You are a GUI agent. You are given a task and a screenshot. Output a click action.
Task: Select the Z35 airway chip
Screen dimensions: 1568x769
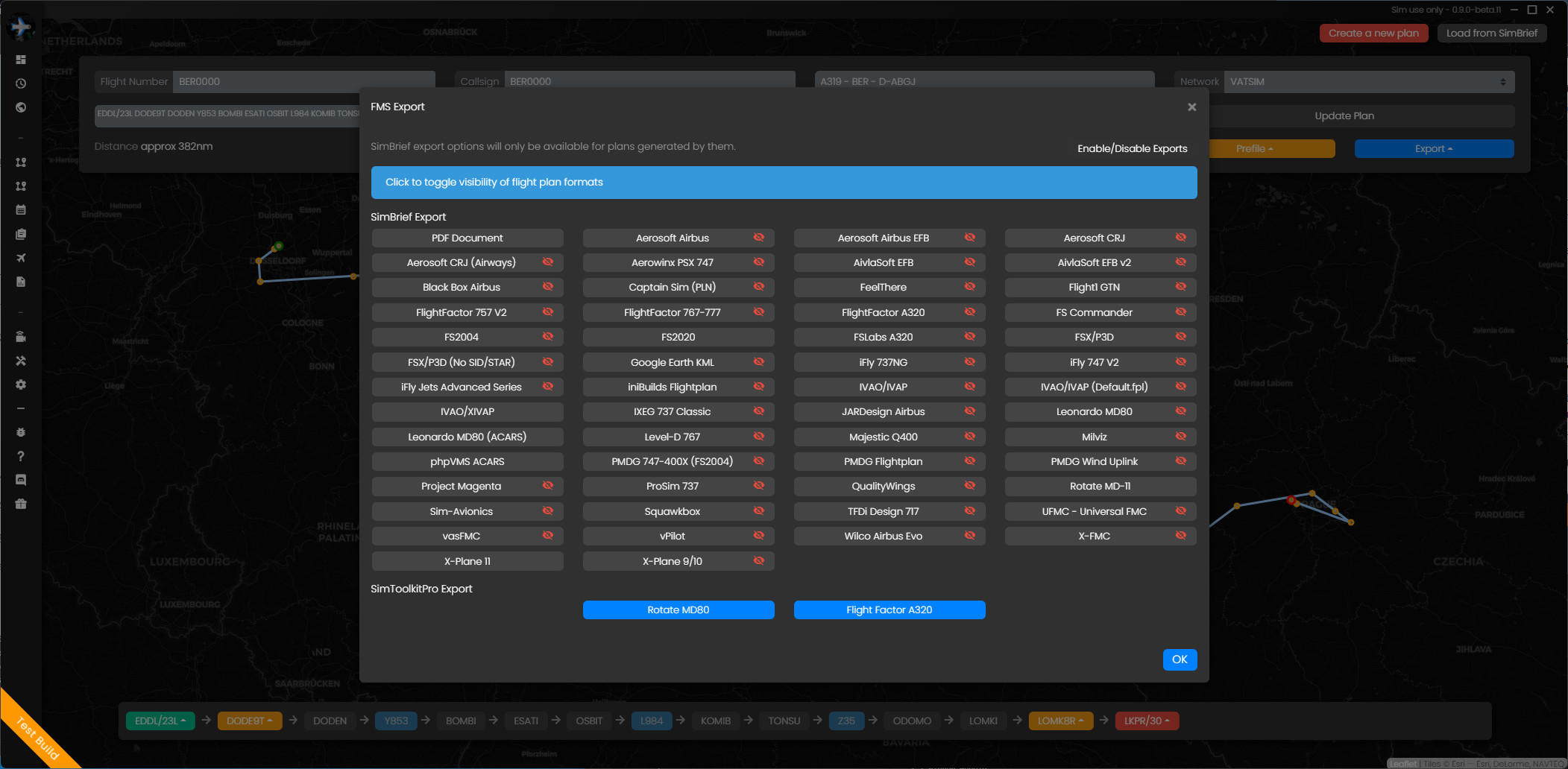tap(846, 721)
